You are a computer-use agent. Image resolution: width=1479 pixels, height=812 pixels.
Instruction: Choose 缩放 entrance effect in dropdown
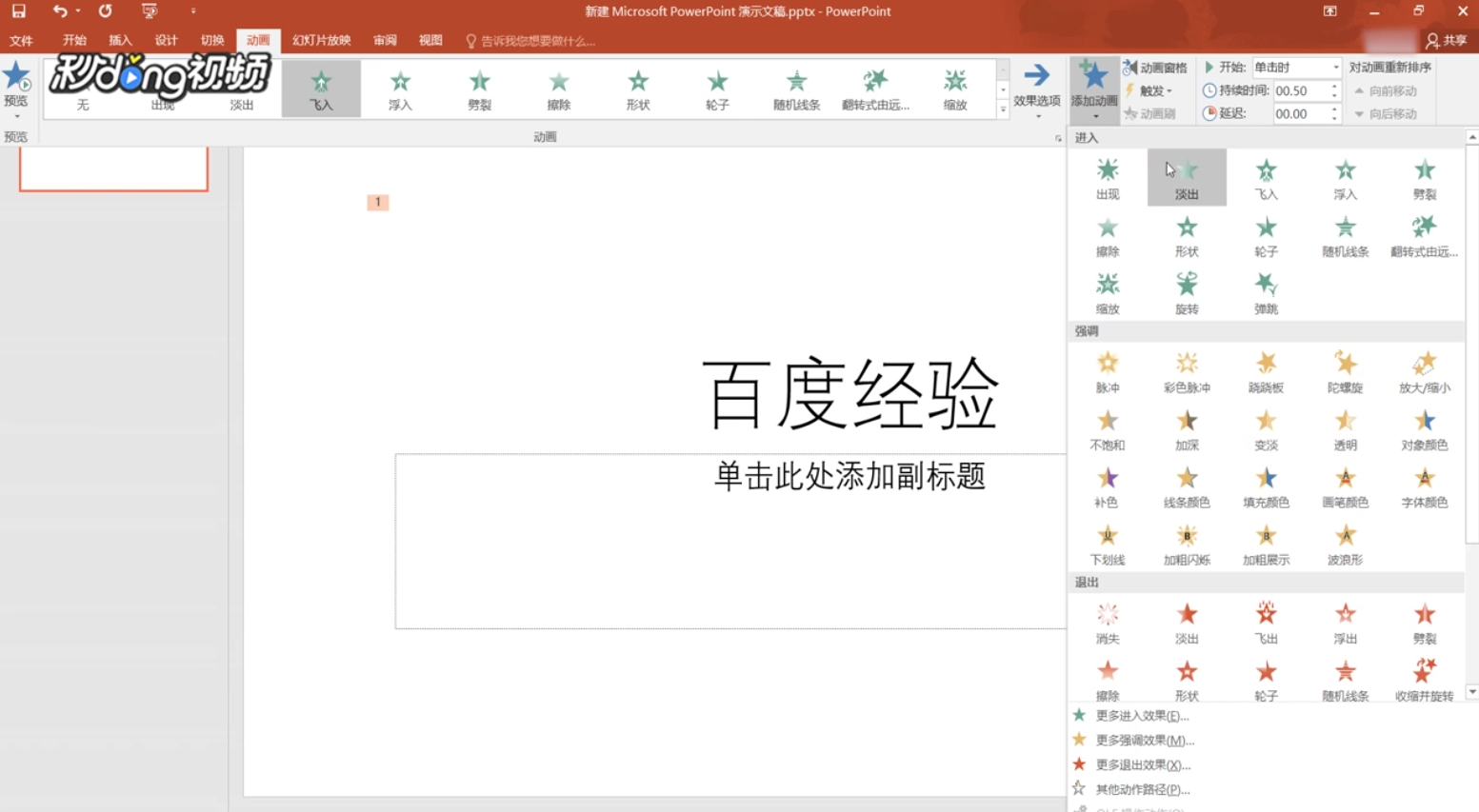click(1107, 293)
